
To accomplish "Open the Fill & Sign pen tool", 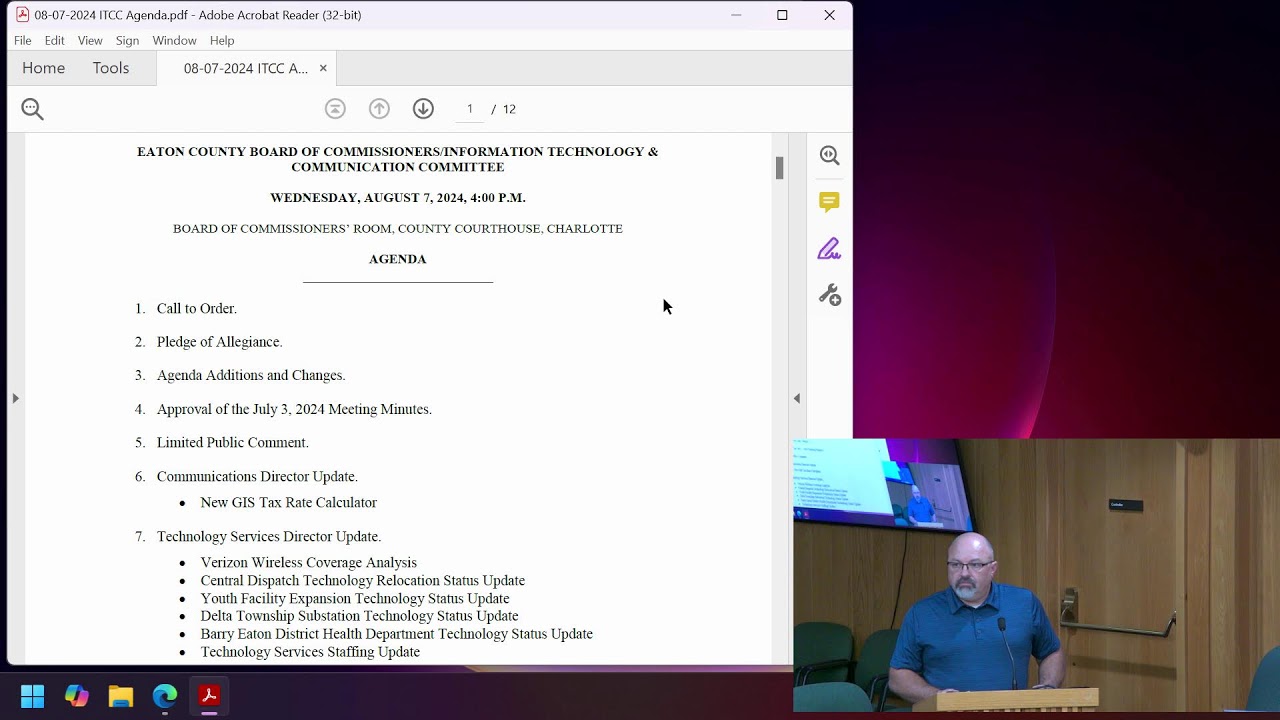I will coord(829,249).
